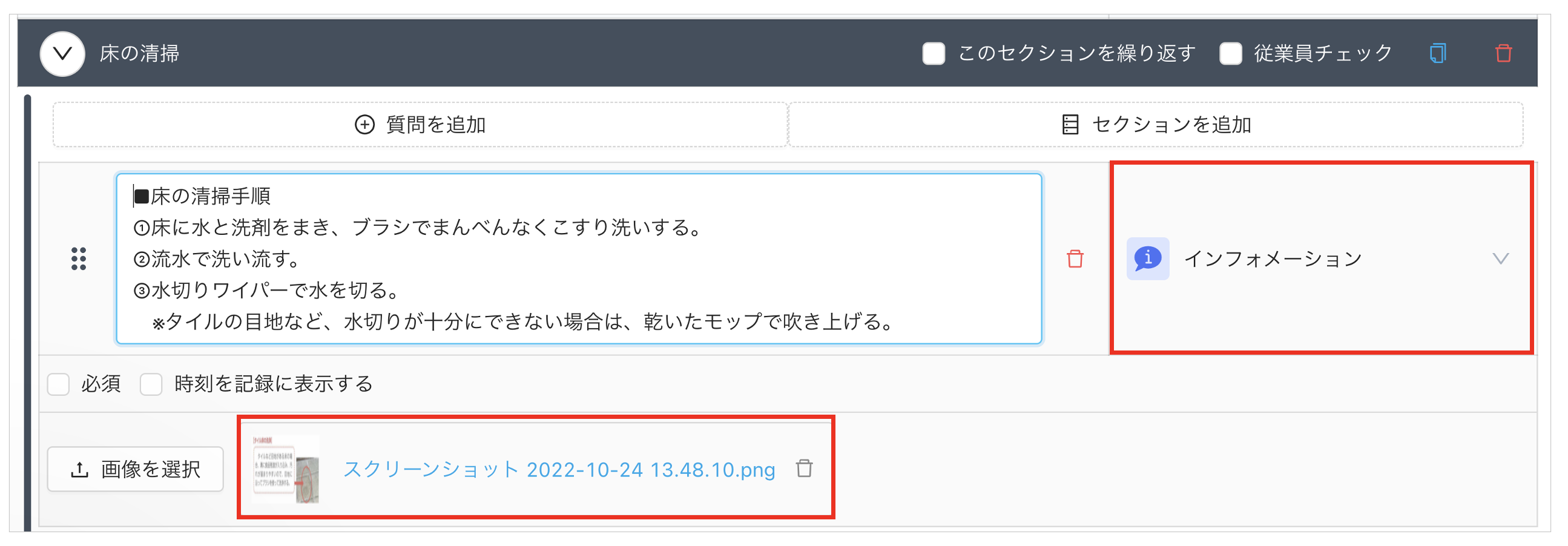Click inside the 床の清掃手順 text field
This screenshot has width=1568, height=546.
point(578,258)
